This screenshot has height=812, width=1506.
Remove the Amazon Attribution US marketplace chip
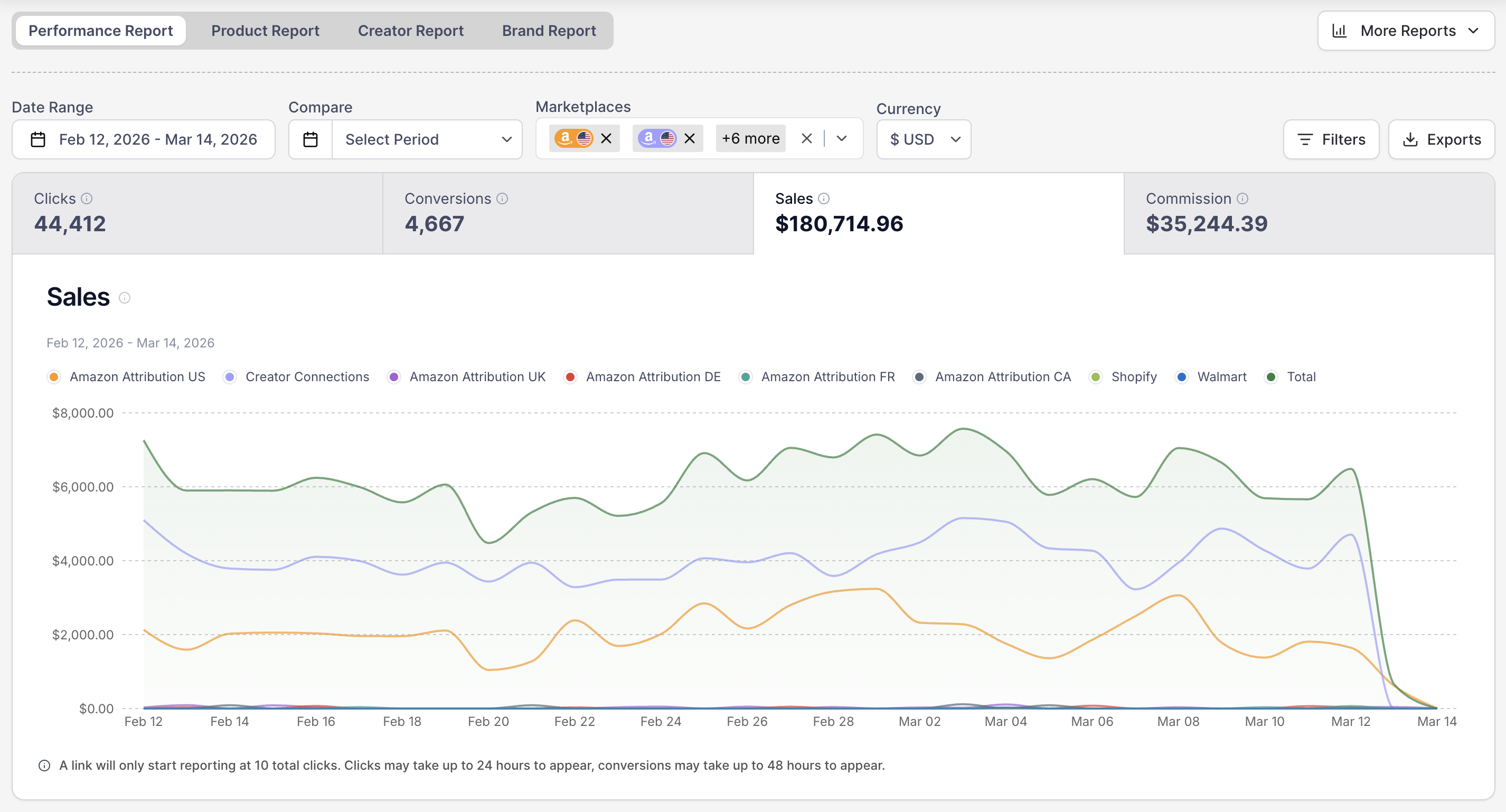(606, 138)
